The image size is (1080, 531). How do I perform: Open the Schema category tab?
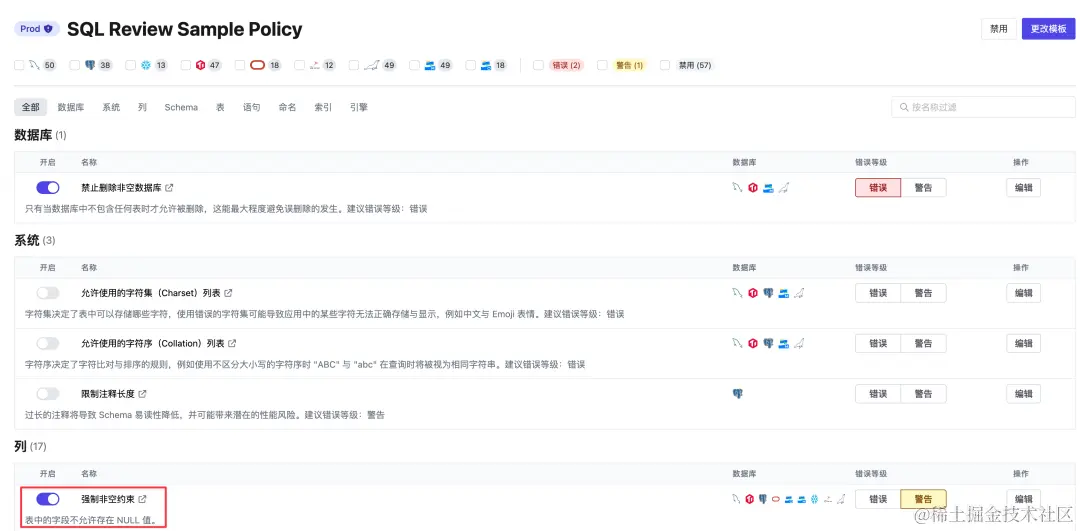pos(181,107)
